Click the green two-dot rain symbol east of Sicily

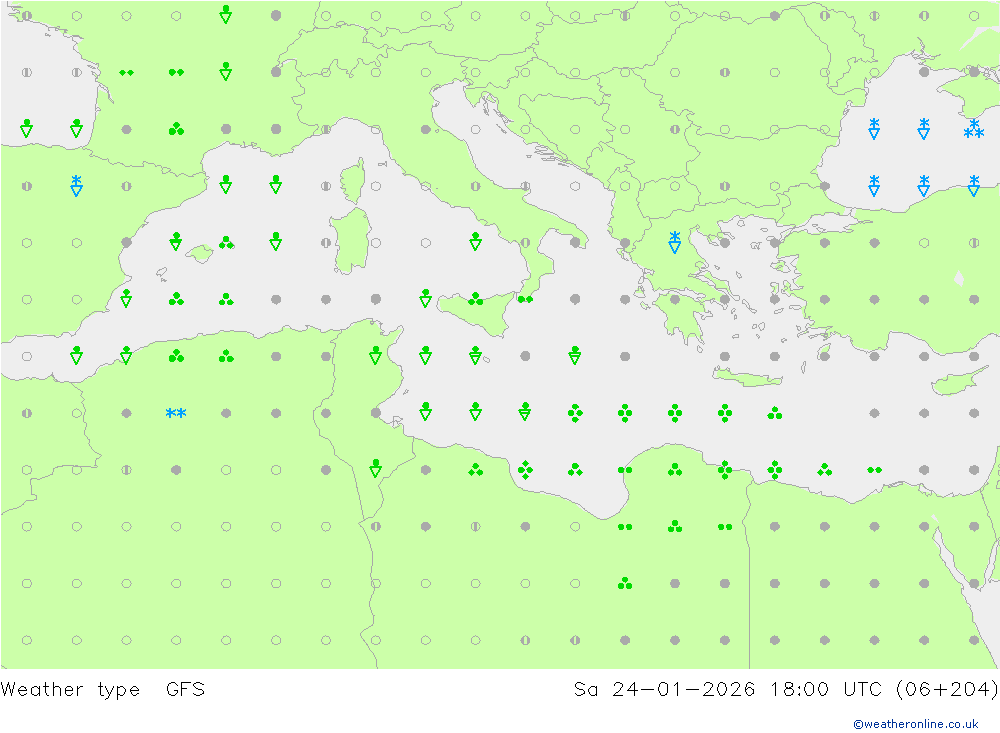[525, 299]
